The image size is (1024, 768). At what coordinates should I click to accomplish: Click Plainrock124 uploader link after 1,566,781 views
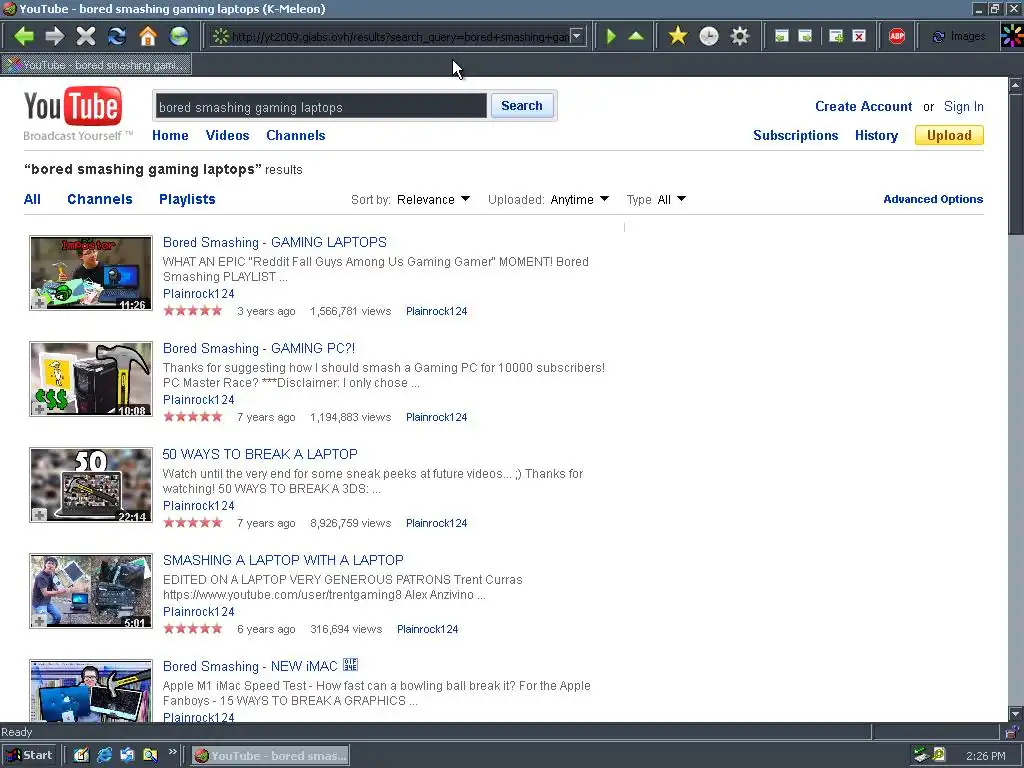[436, 312]
